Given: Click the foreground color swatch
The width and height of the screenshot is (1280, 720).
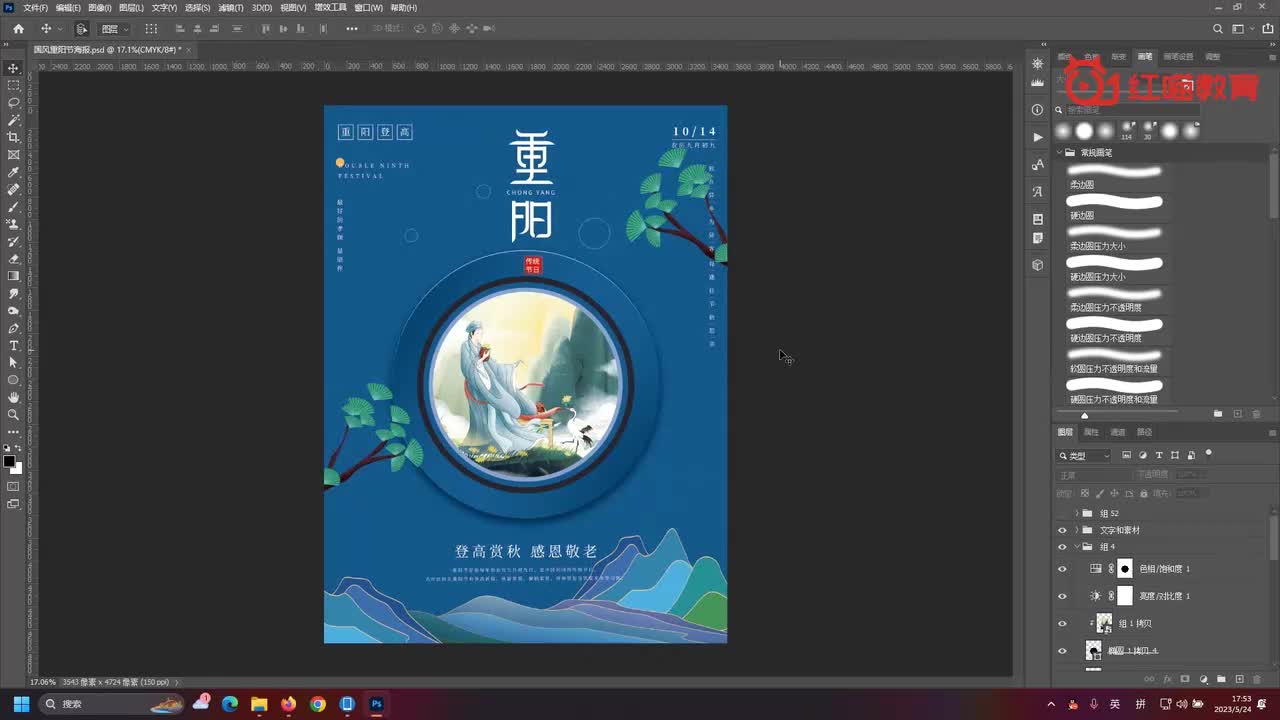Looking at the screenshot, I should [x=10, y=462].
